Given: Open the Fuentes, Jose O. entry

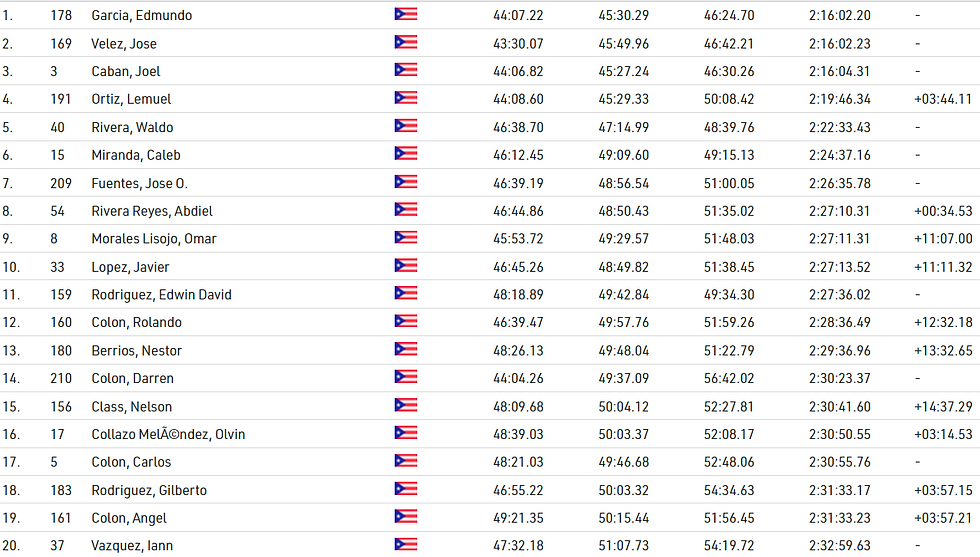Looking at the screenshot, I should [x=139, y=183].
